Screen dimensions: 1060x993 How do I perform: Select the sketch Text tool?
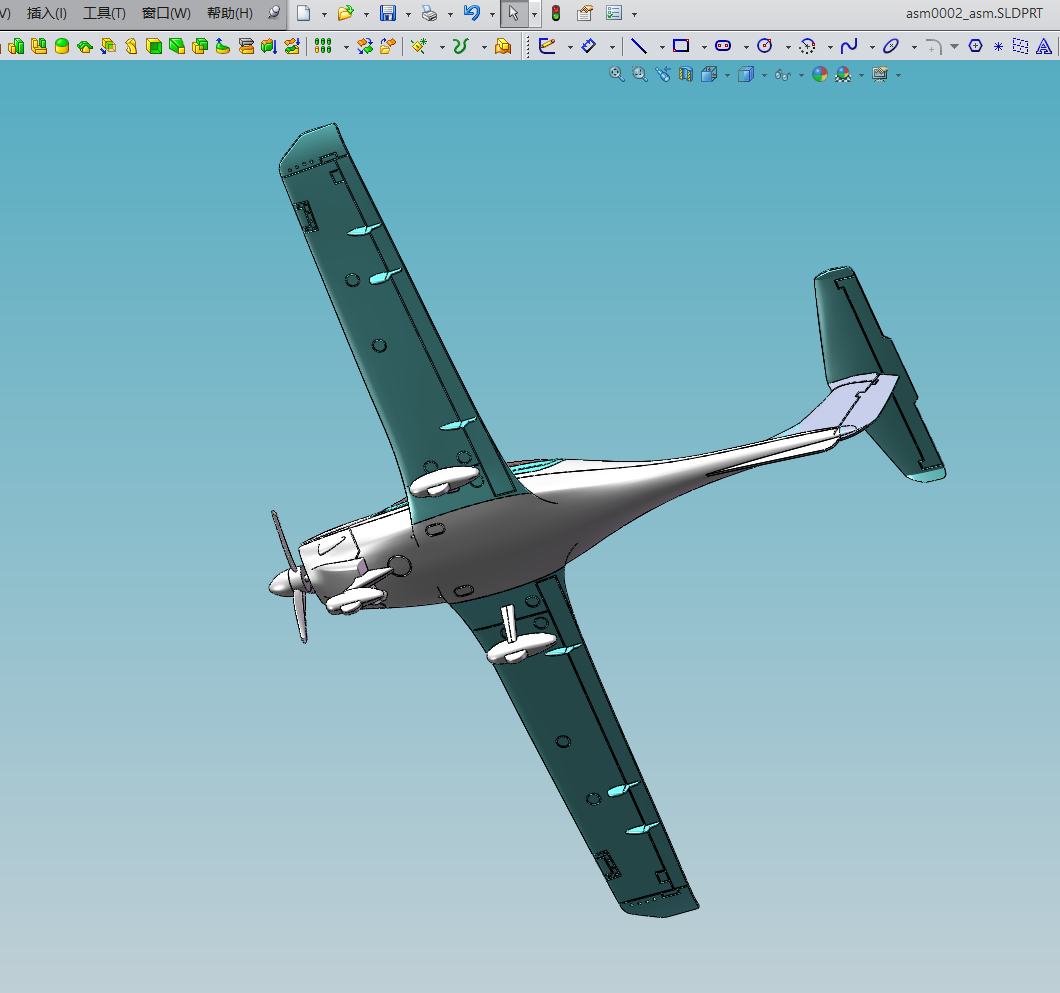coord(1044,46)
